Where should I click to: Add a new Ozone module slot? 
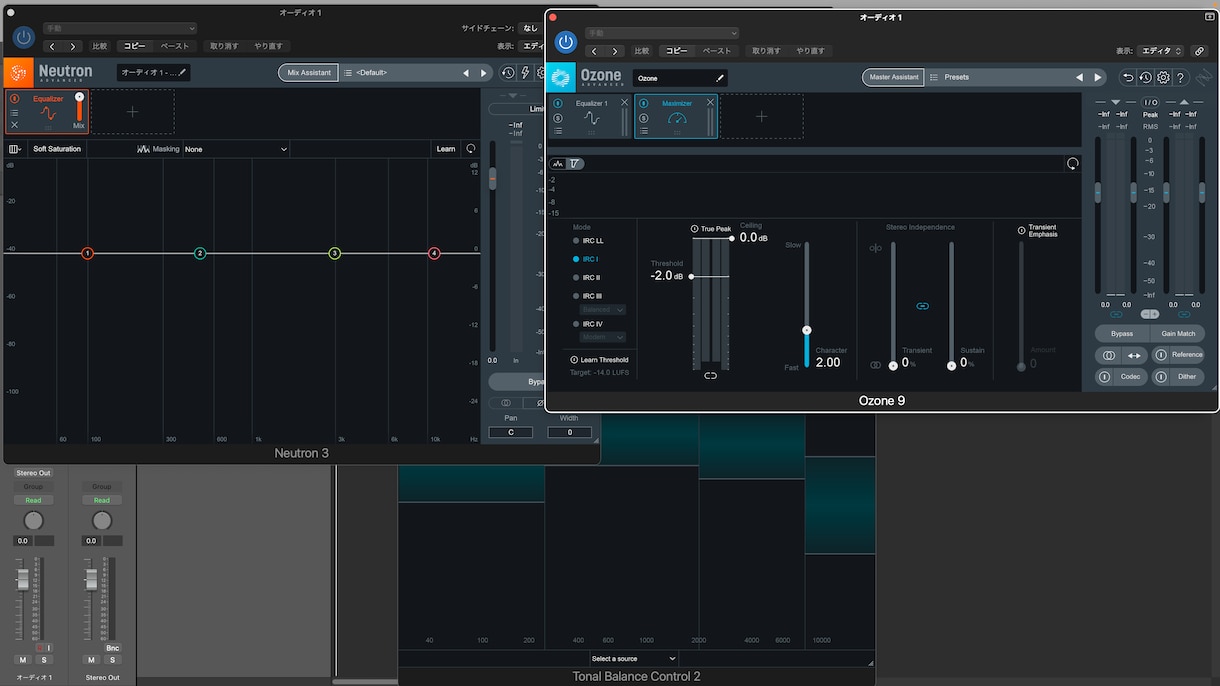click(761, 116)
